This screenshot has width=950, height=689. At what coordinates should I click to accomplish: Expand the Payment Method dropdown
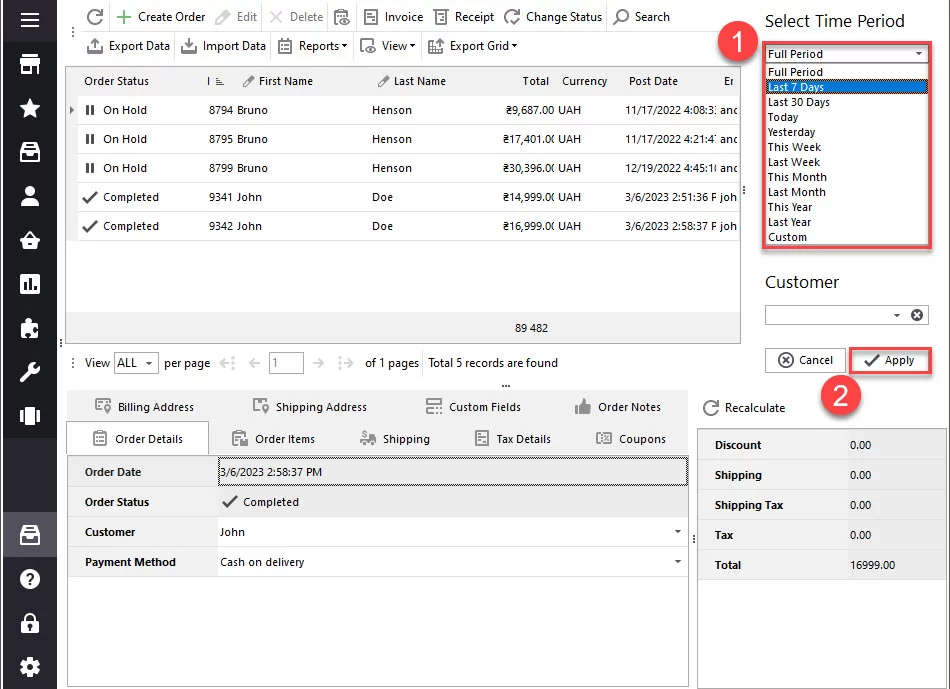point(678,562)
